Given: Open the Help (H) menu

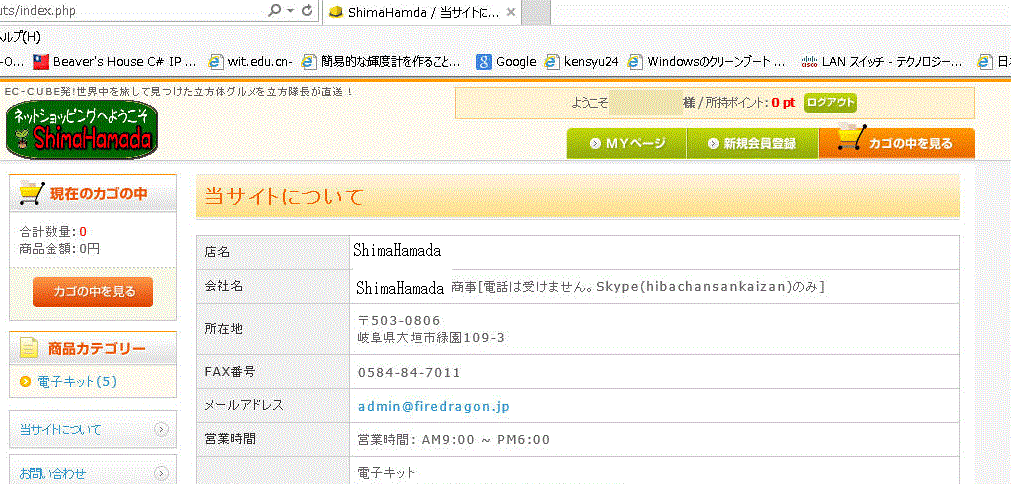Looking at the screenshot, I should click(x=21, y=37).
